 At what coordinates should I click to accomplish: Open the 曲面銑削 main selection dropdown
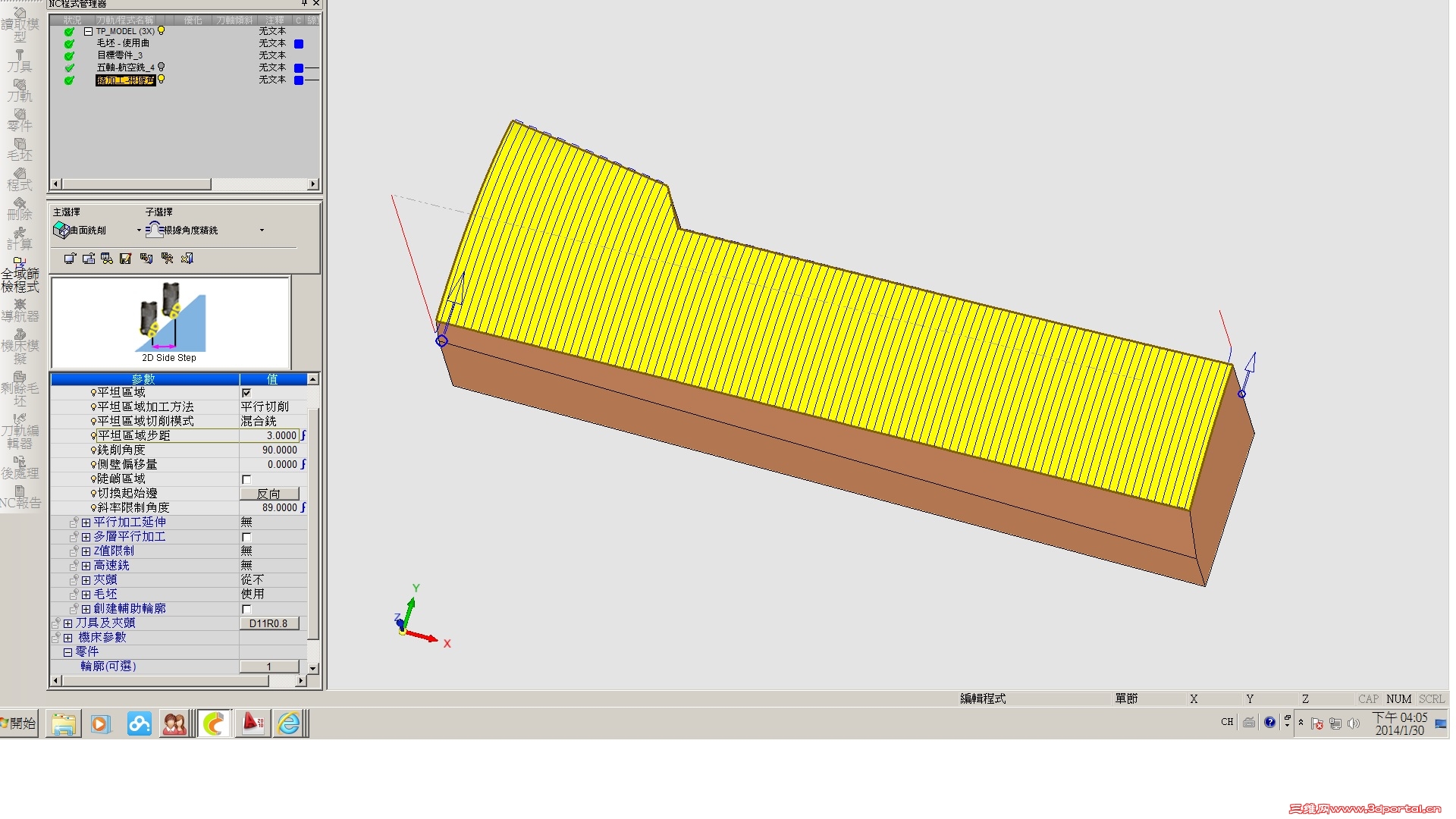139,231
